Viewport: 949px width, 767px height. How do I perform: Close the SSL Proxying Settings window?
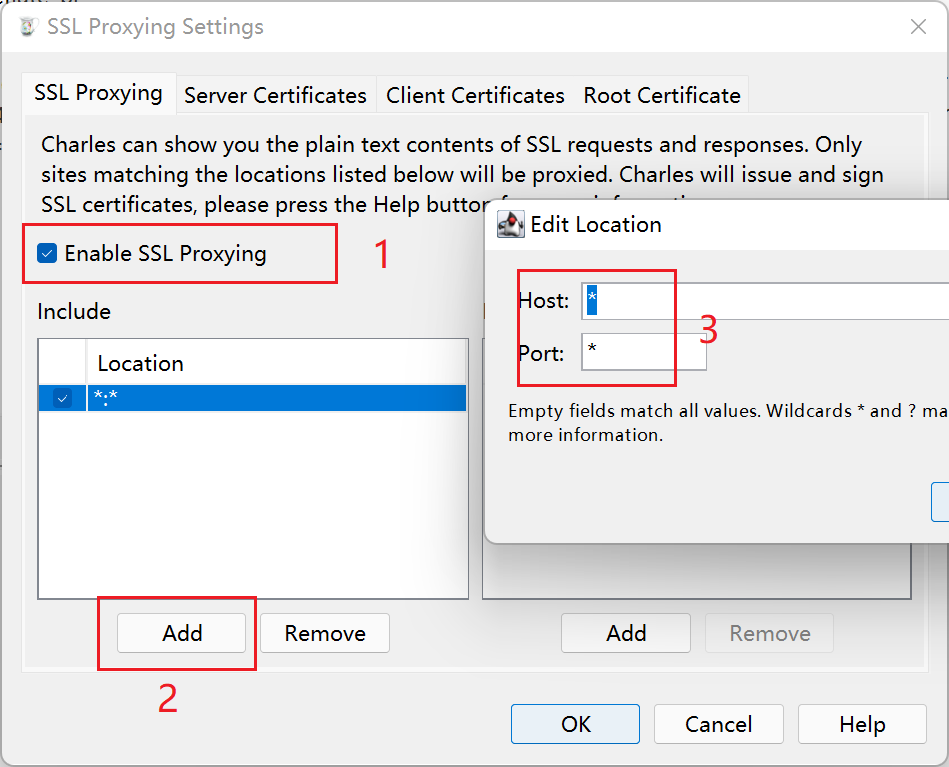point(918,27)
